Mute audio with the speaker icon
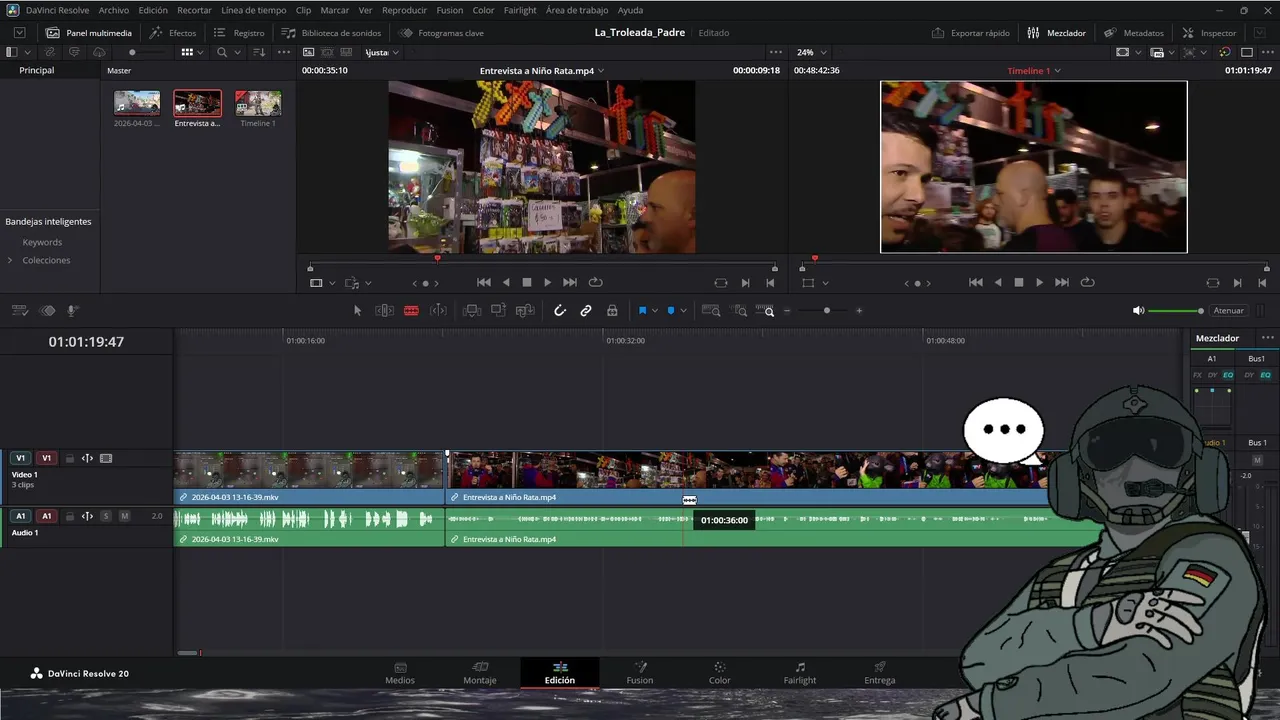1280x720 pixels. point(1138,311)
